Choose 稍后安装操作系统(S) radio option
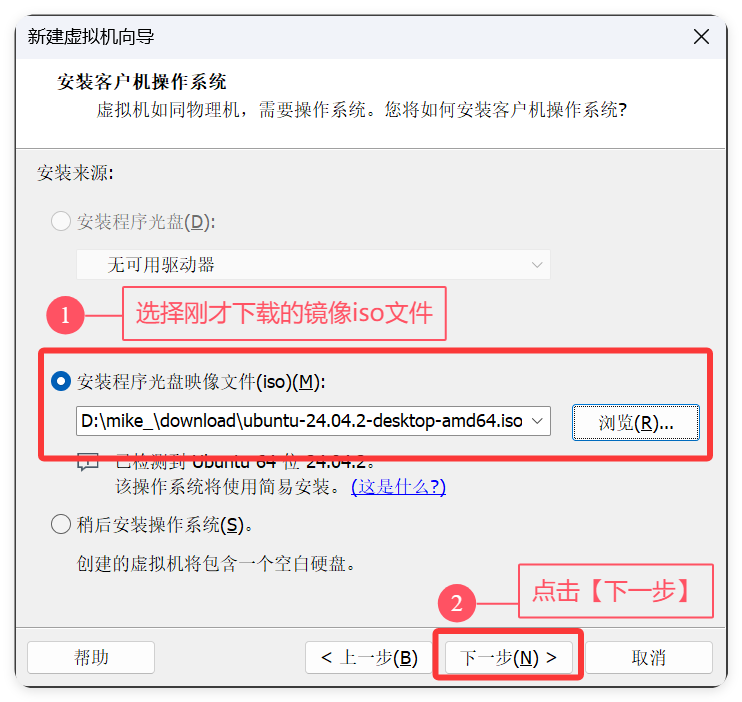 click(61, 524)
